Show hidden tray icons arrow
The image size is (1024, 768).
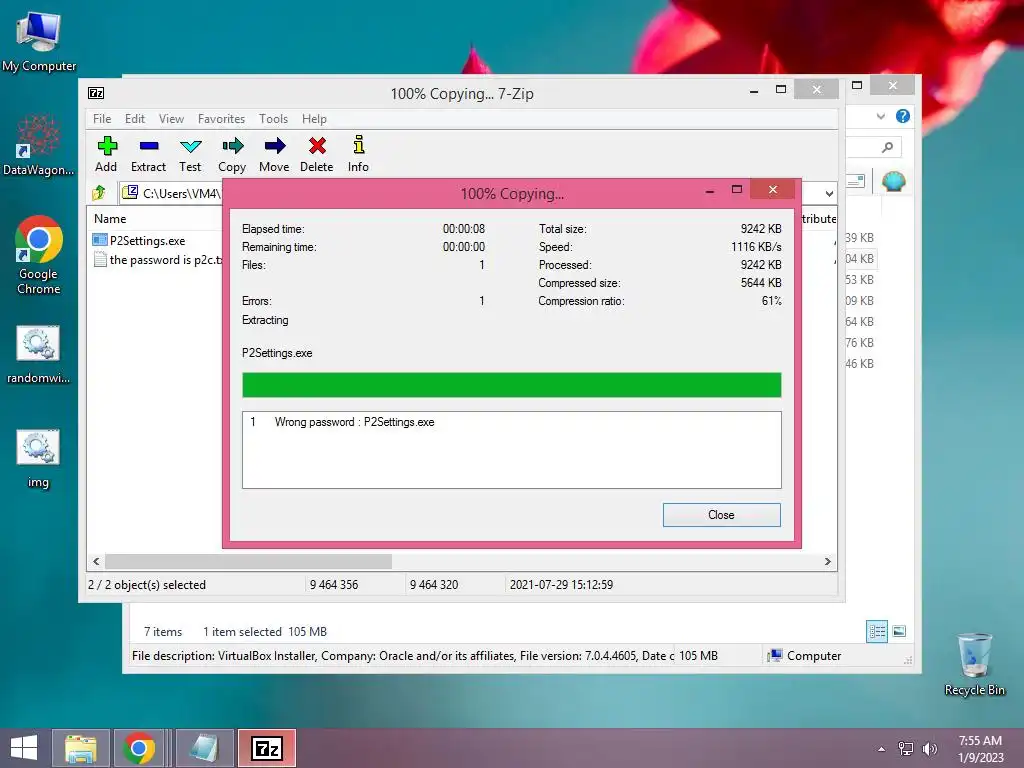(882, 749)
